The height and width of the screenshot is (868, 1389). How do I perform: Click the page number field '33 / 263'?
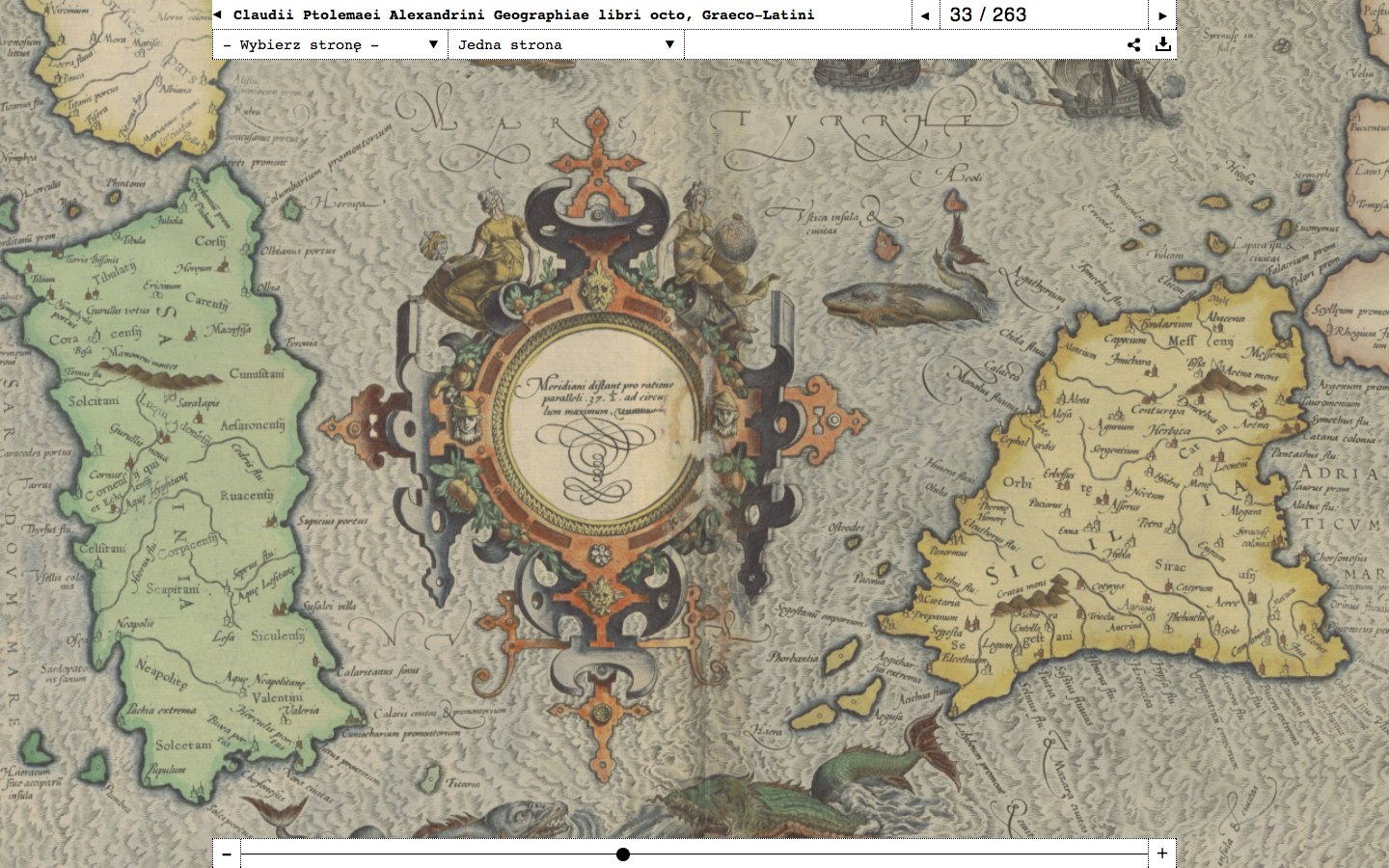988,14
